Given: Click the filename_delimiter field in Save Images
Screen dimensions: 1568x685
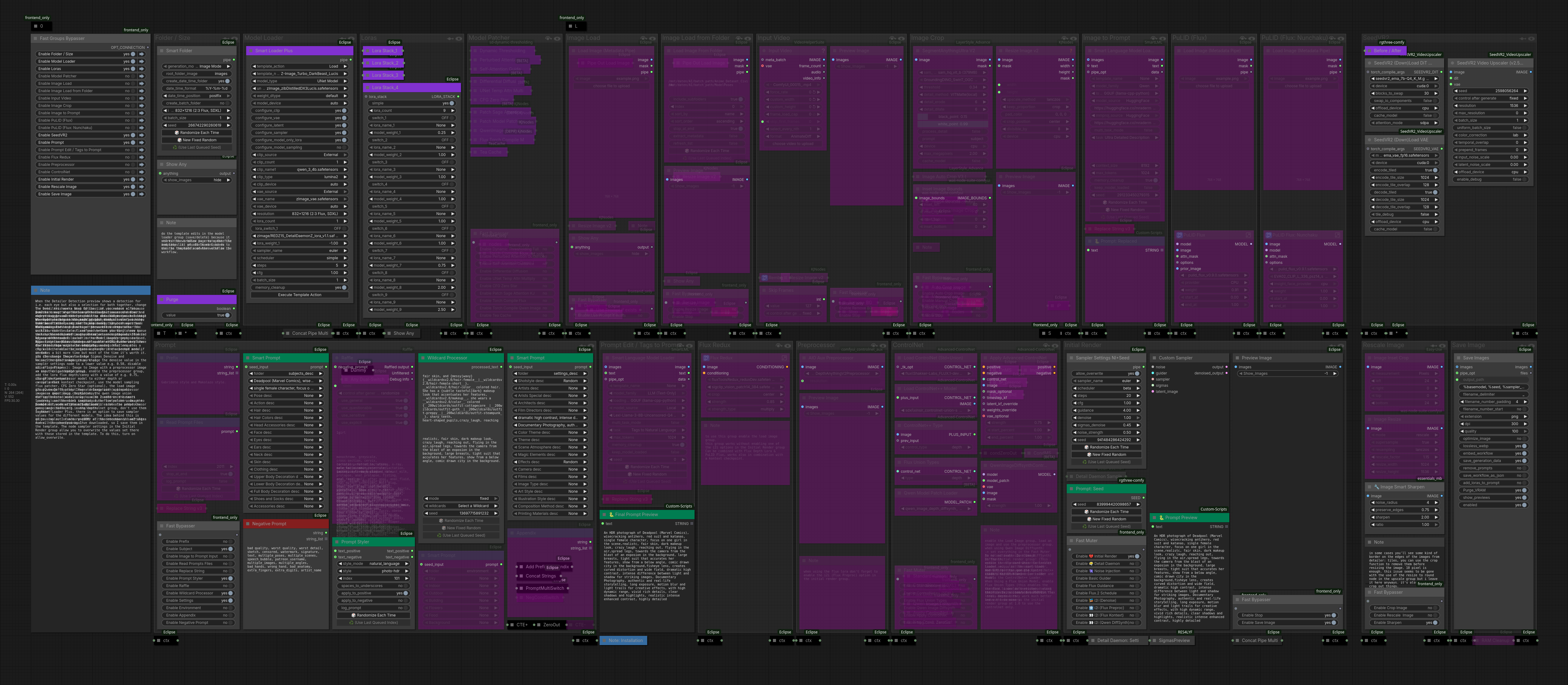Looking at the screenshot, I should pyautogui.click(x=1494, y=394).
